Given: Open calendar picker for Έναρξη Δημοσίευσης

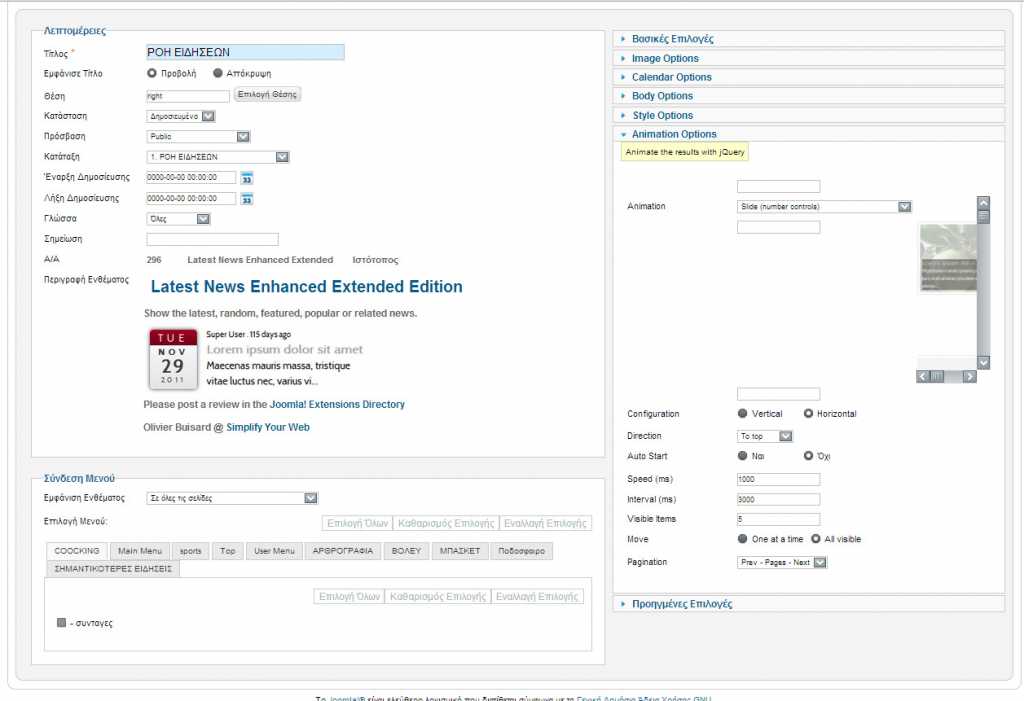Looking at the screenshot, I should pos(247,178).
